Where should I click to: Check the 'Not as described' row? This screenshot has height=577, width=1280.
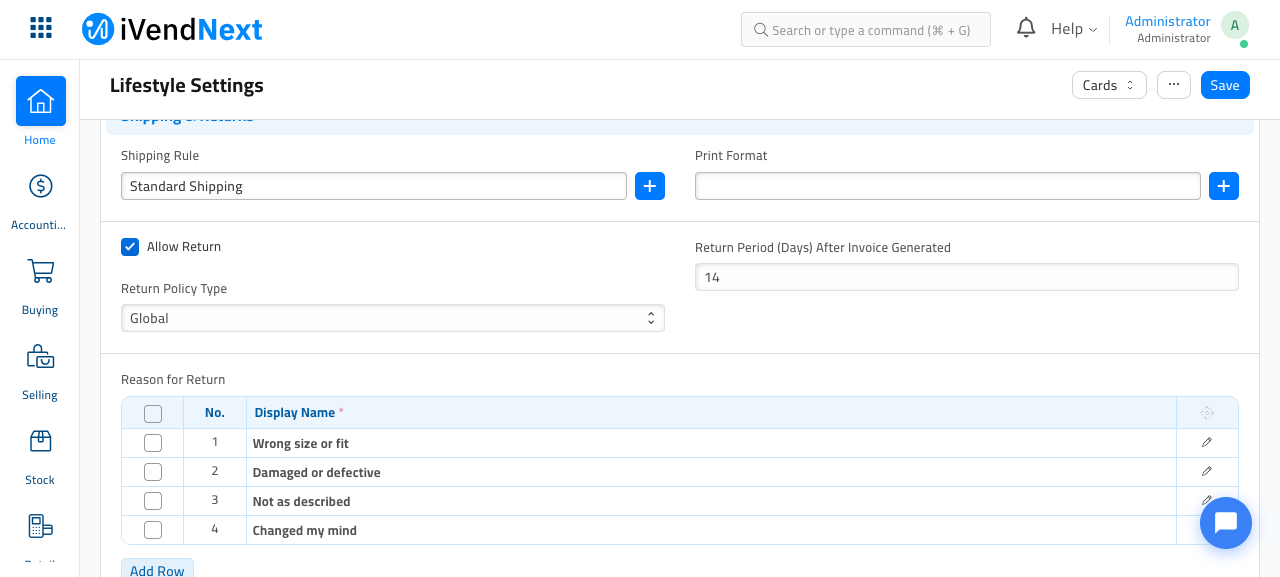click(153, 501)
